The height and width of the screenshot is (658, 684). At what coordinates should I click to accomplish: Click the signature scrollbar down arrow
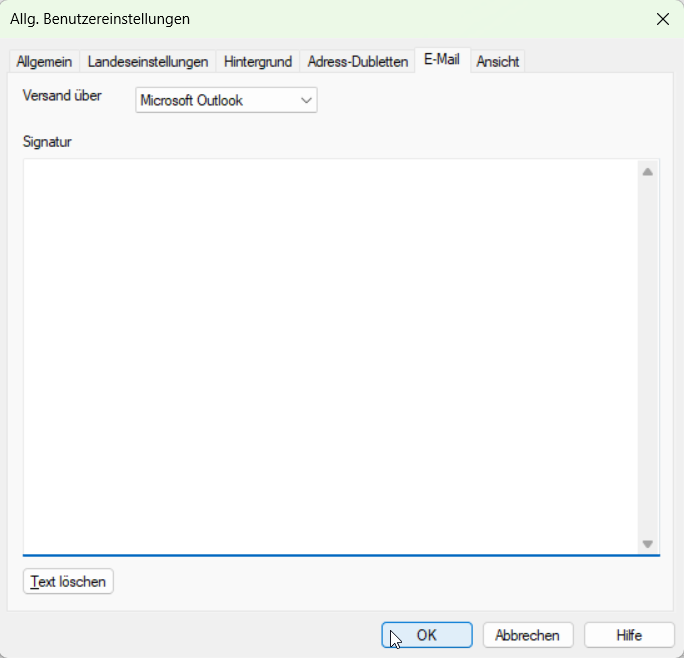click(648, 544)
